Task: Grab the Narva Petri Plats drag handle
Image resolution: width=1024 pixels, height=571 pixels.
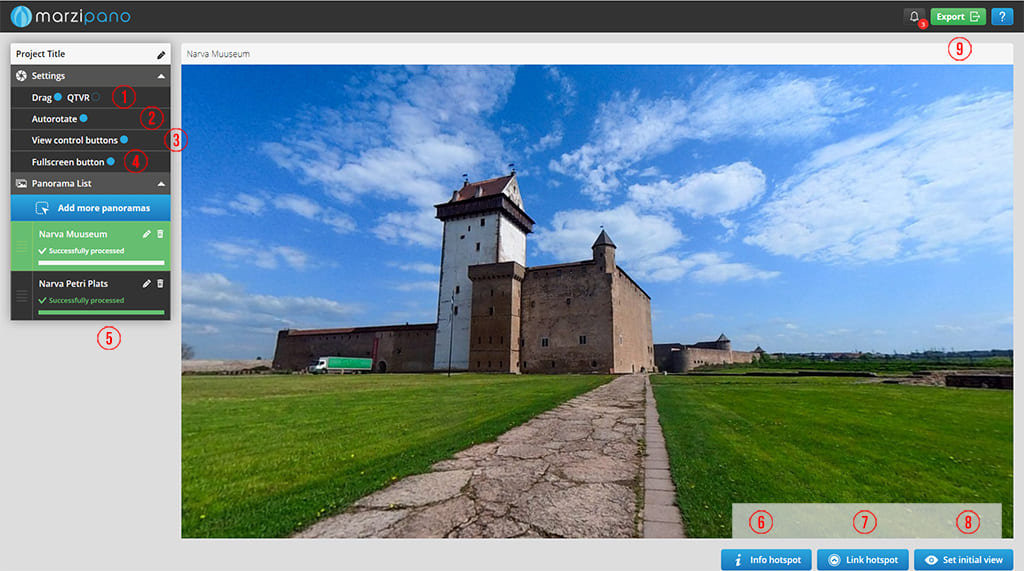Action: click(22, 296)
